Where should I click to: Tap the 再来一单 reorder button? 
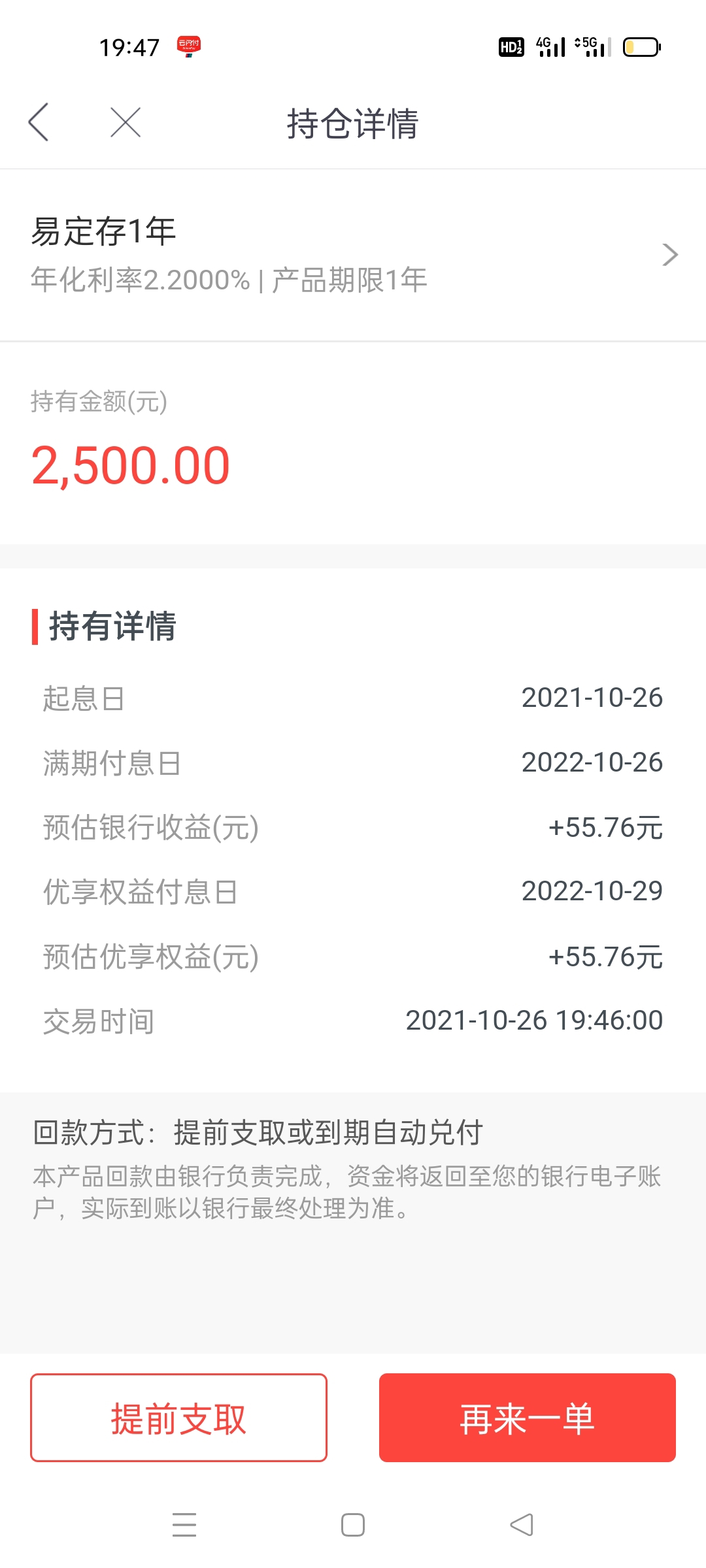[527, 1417]
